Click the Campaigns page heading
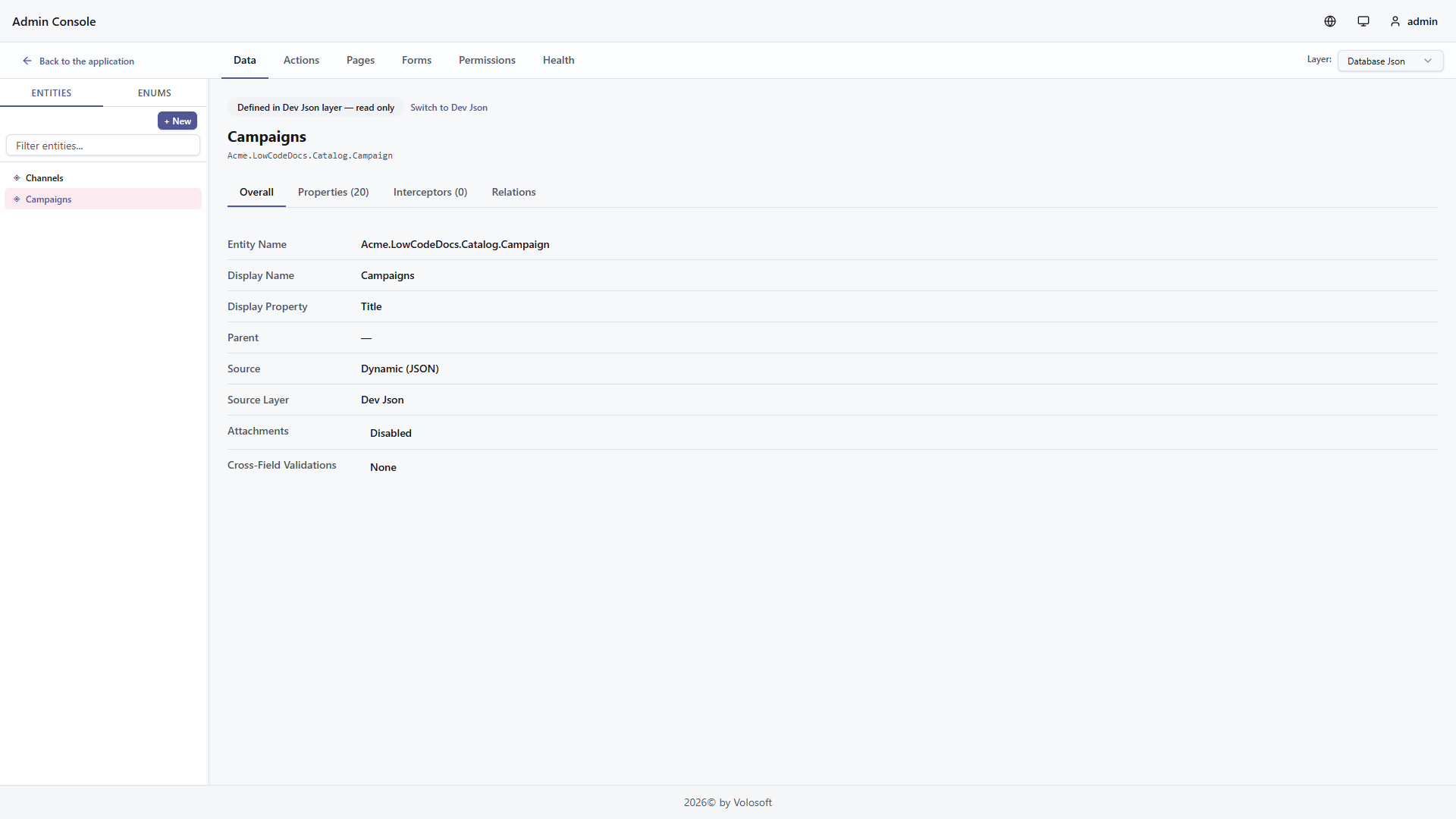This screenshot has width=1456, height=819. coord(267,136)
